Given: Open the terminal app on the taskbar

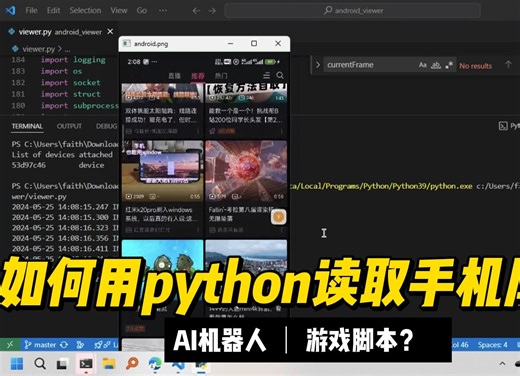Looking at the screenshot, I should 86,364.
